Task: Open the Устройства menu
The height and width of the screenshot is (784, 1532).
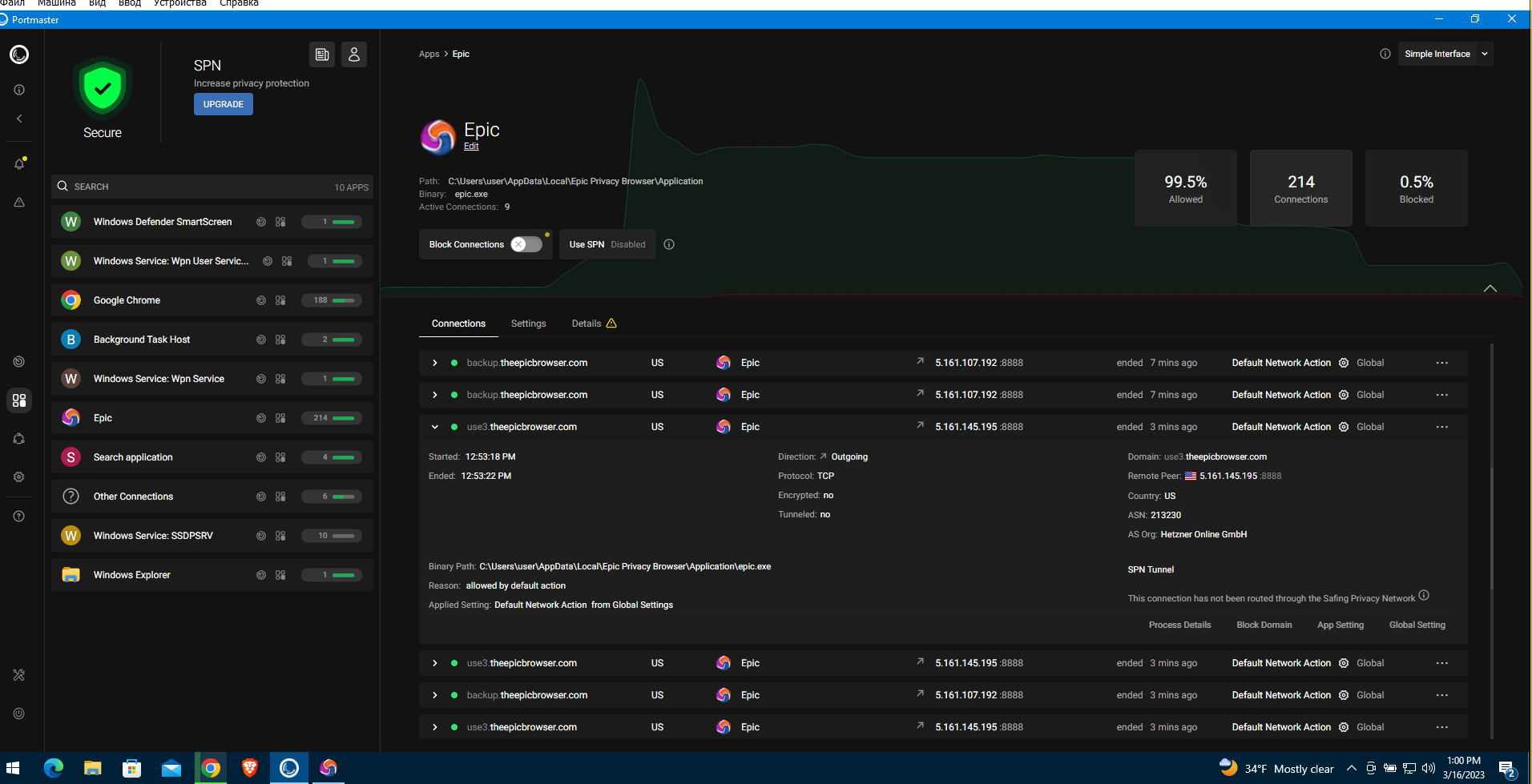Action: point(180,4)
